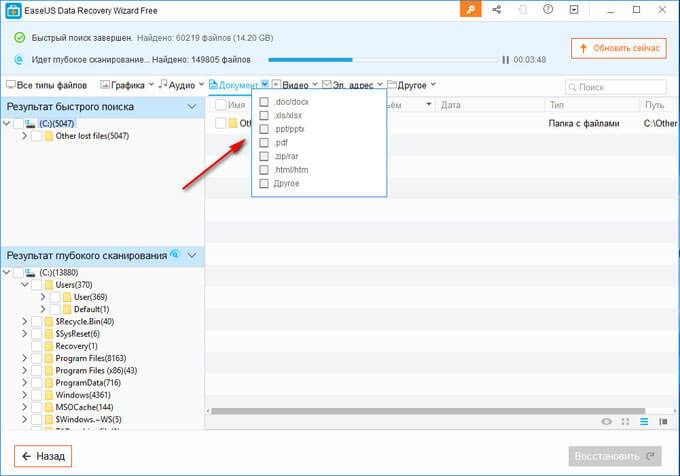Toggle the preview eye icon

tap(606, 421)
